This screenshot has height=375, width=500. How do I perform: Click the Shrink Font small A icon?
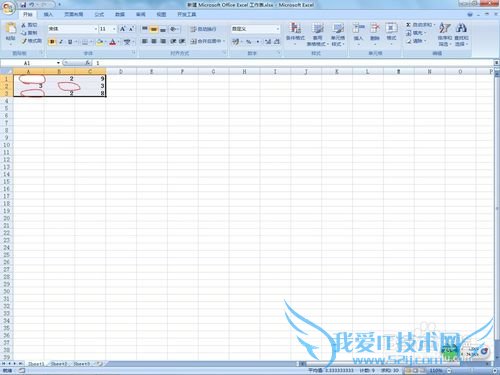click(x=131, y=29)
